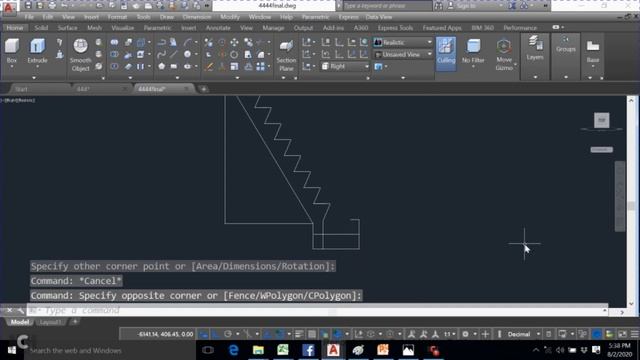The height and width of the screenshot is (360, 640).
Task: Switch to the Start file tab
Action: 22,89
